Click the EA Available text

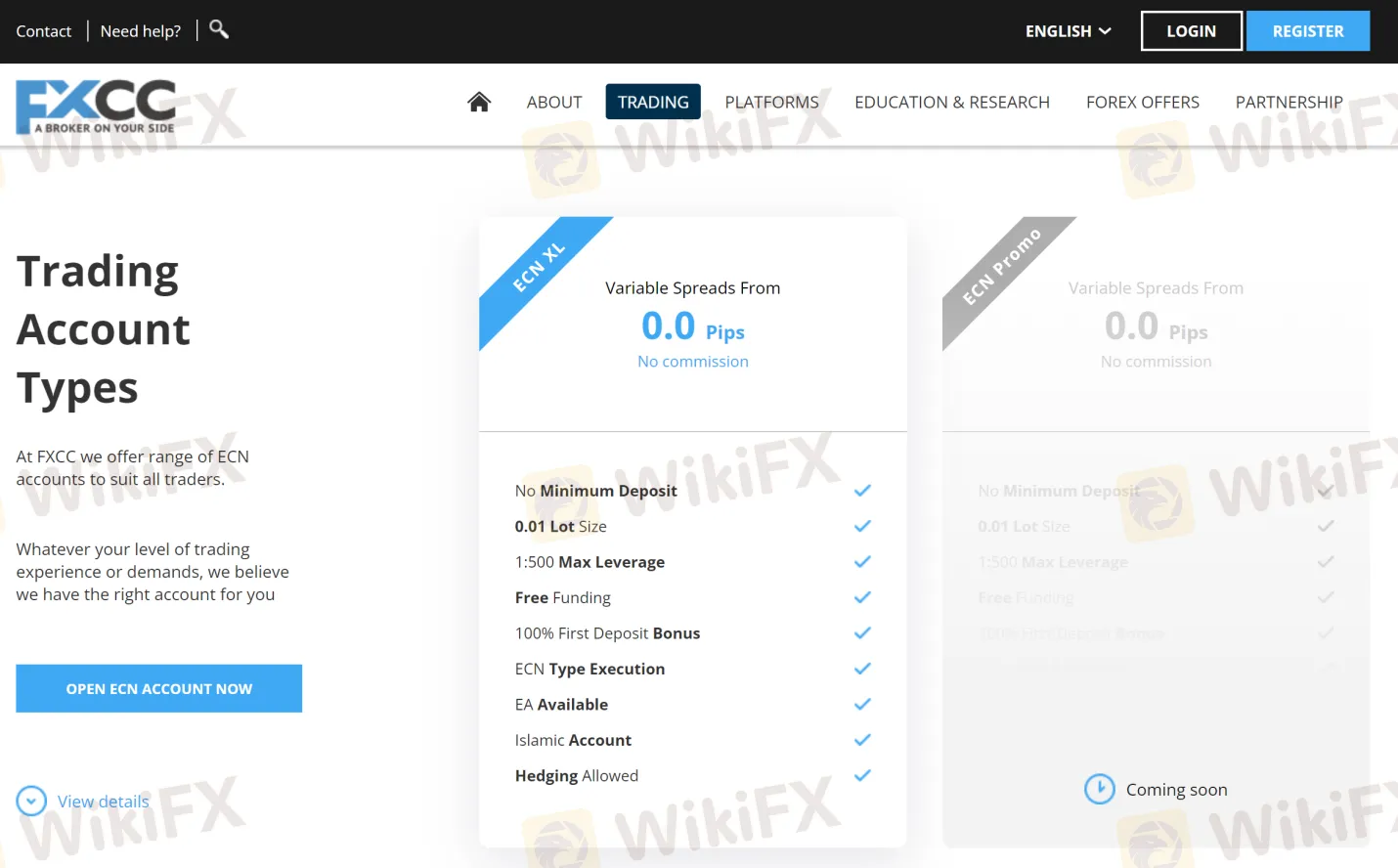click(x=562, y=705)
